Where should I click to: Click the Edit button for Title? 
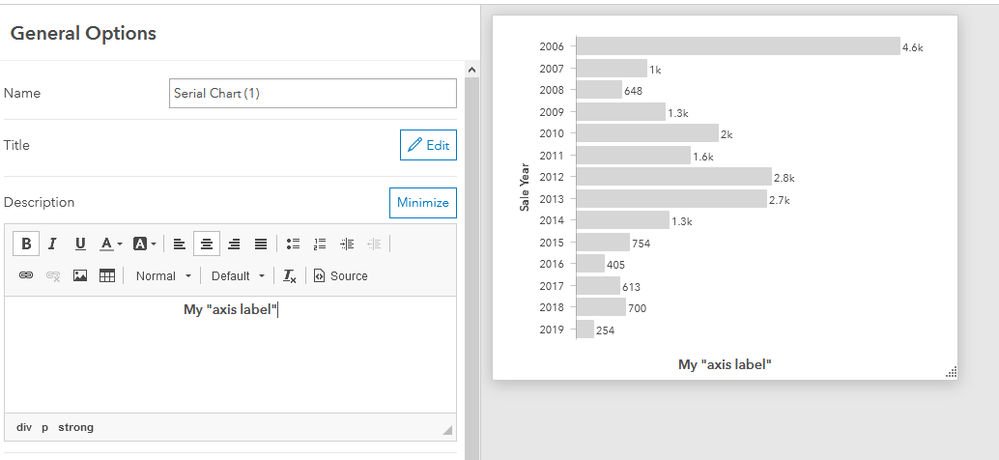[428, 145]
